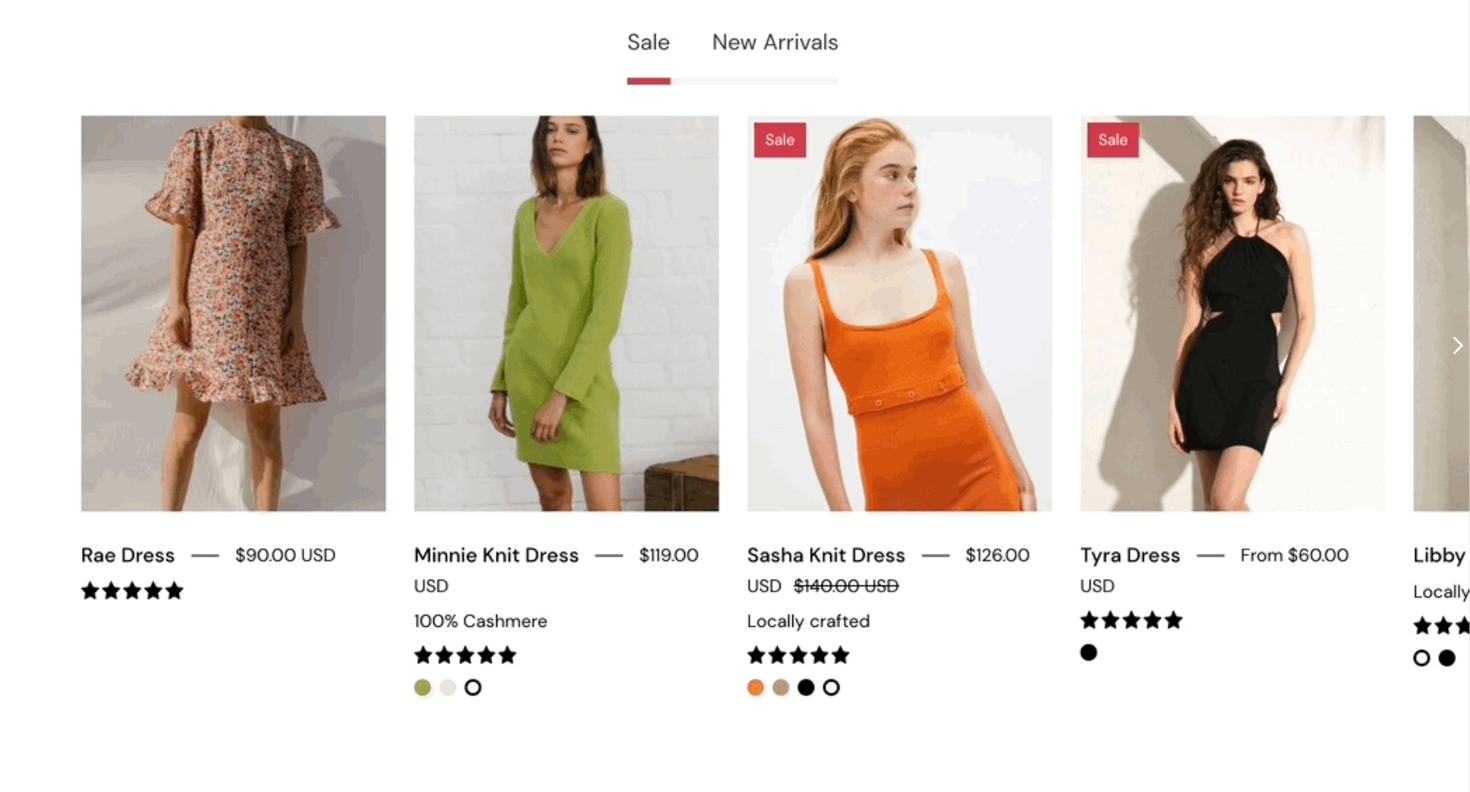Pick the orange swatch for Sasha Knit Dress
The image size is (1470, 792).
coord(756,688)
